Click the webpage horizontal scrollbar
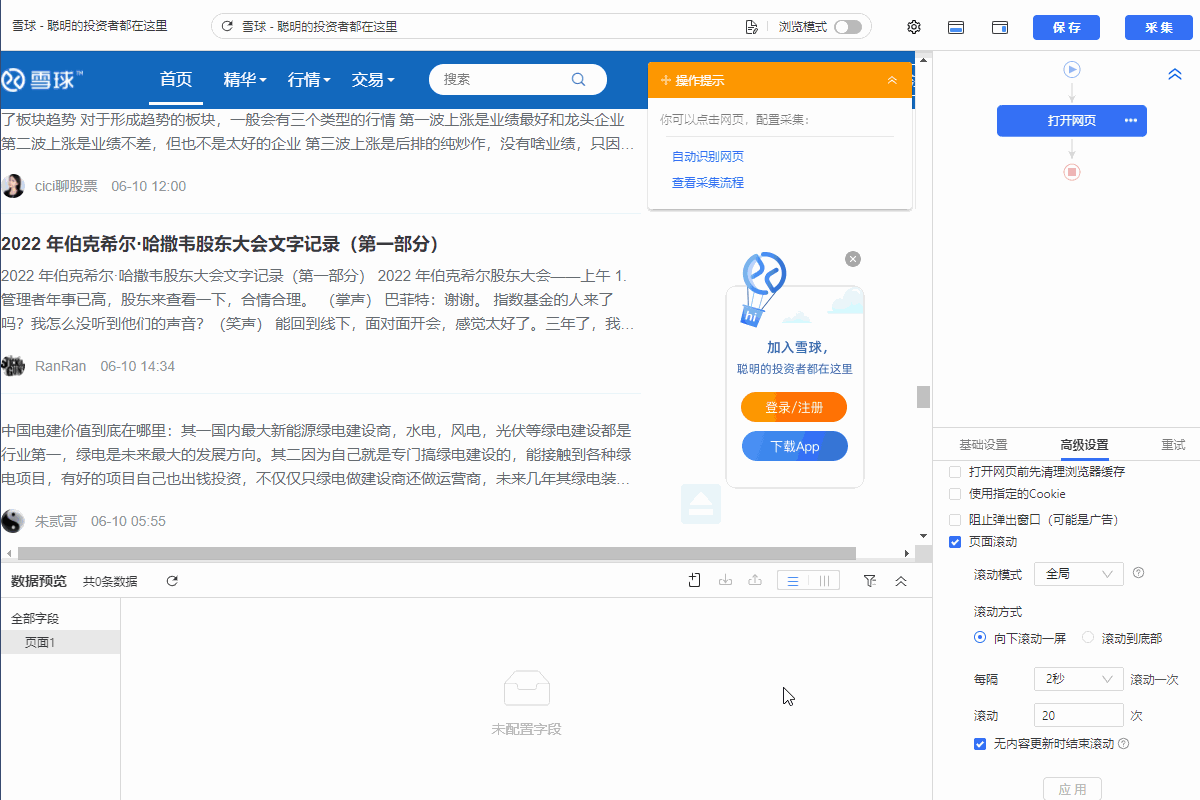This screenshot has height=800, width=1200. [437, 553]
